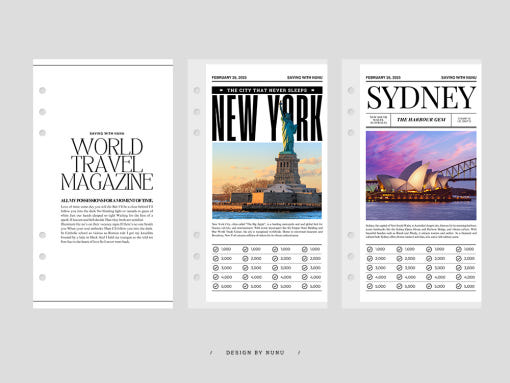Click the slash mark left of 'DESIGN BY NUNU'
The width and height of the screenshot is (510, 383).
point(211,352)
